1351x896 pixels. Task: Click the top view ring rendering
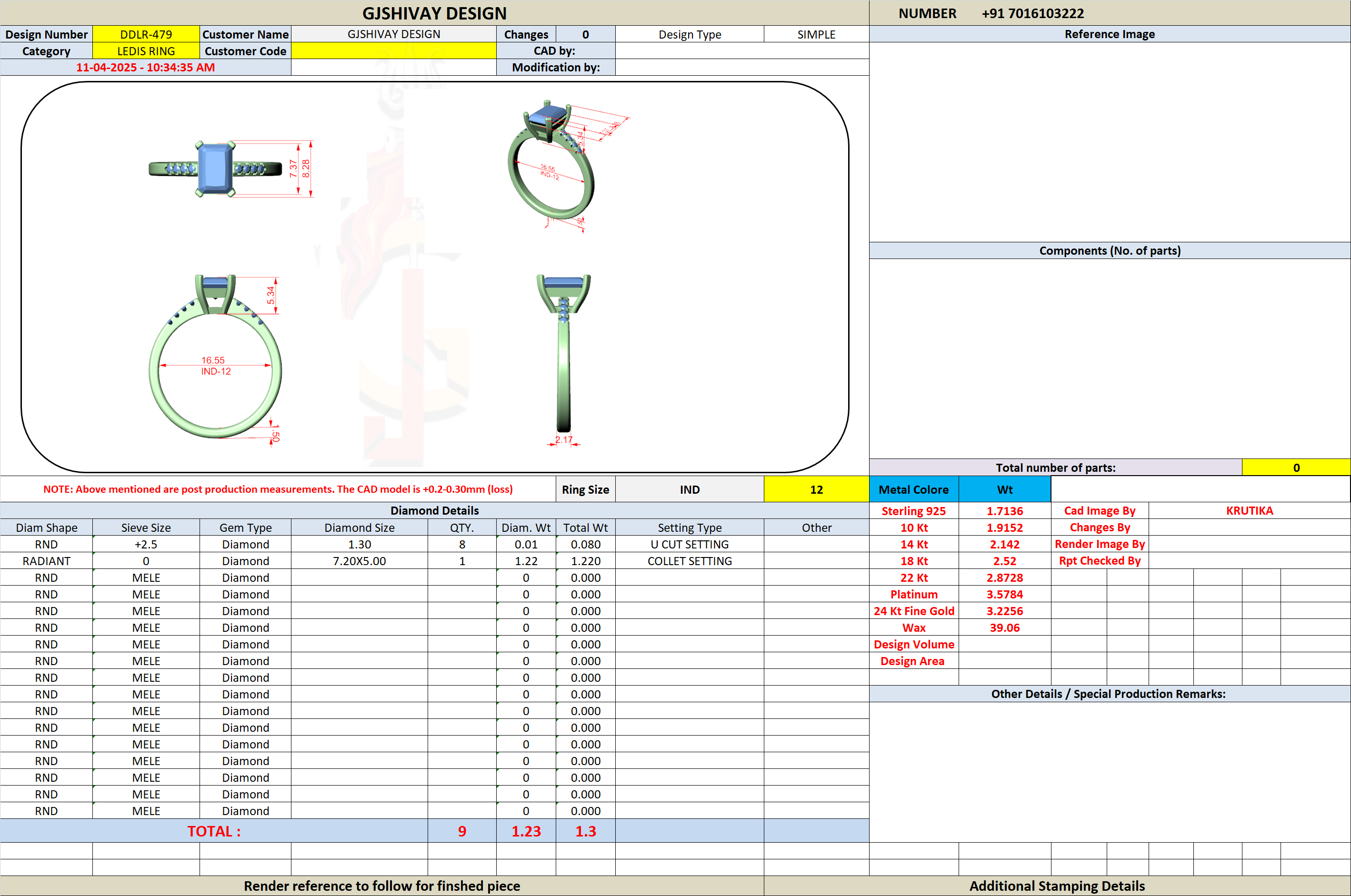click(215, 169)
